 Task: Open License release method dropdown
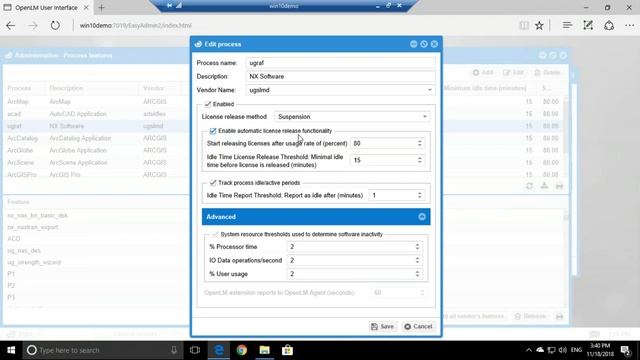tap(424, 117)
